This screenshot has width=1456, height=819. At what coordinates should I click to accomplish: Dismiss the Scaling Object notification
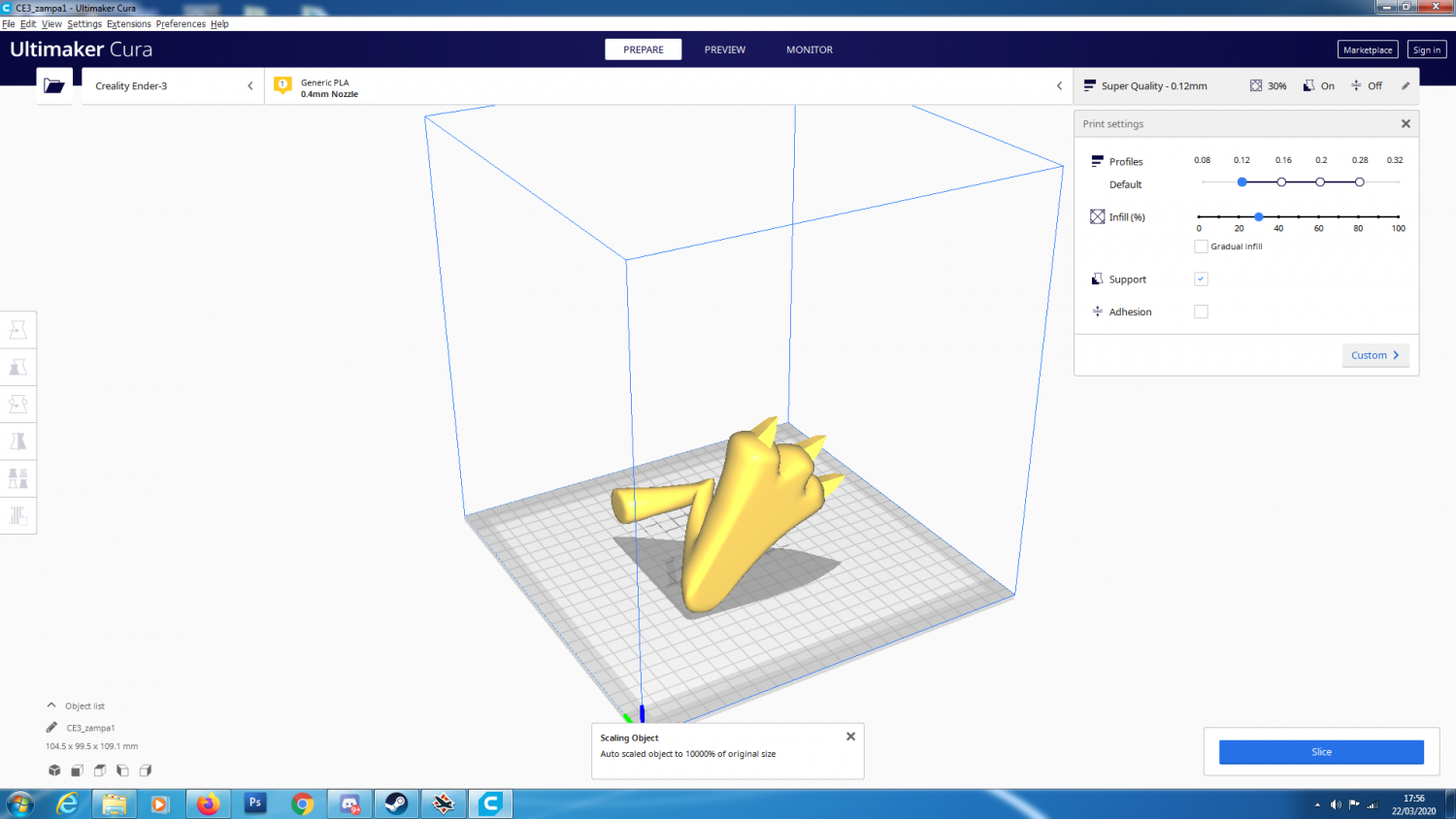click(x=850, y=737)
